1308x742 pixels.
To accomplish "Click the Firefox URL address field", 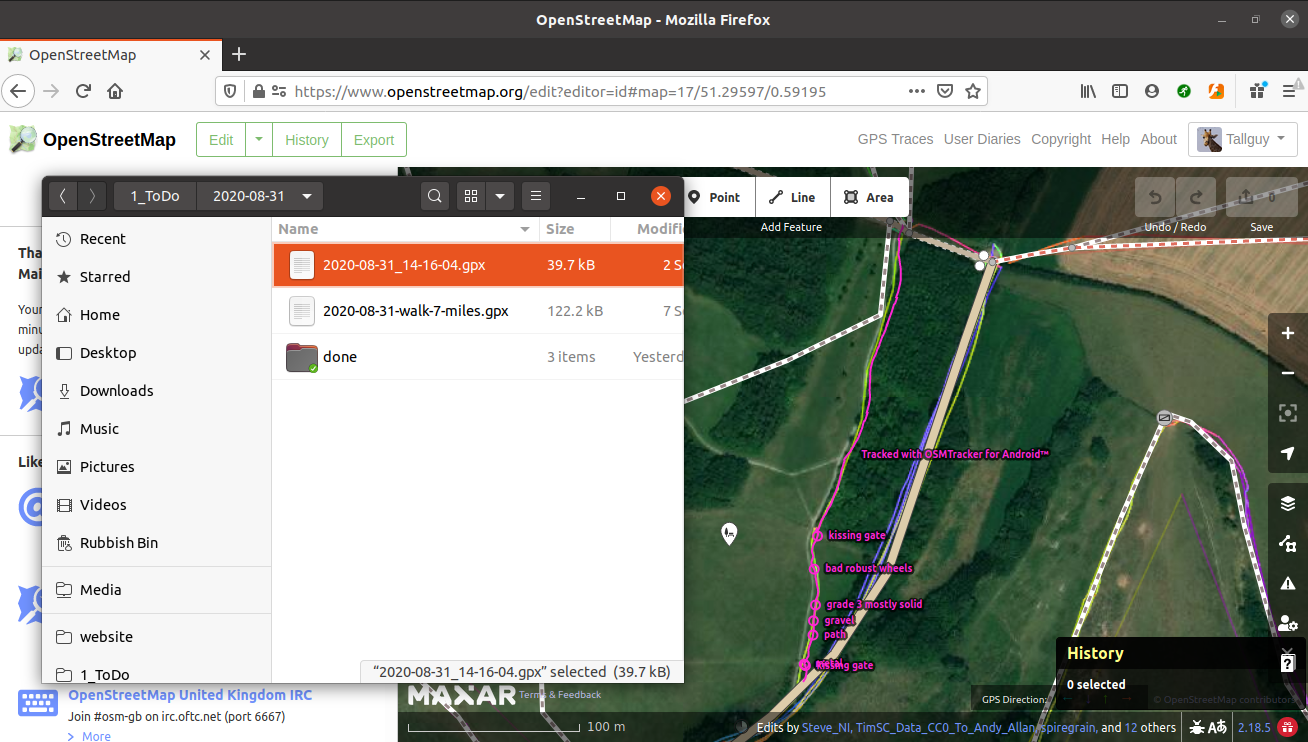I will [600, 91].
